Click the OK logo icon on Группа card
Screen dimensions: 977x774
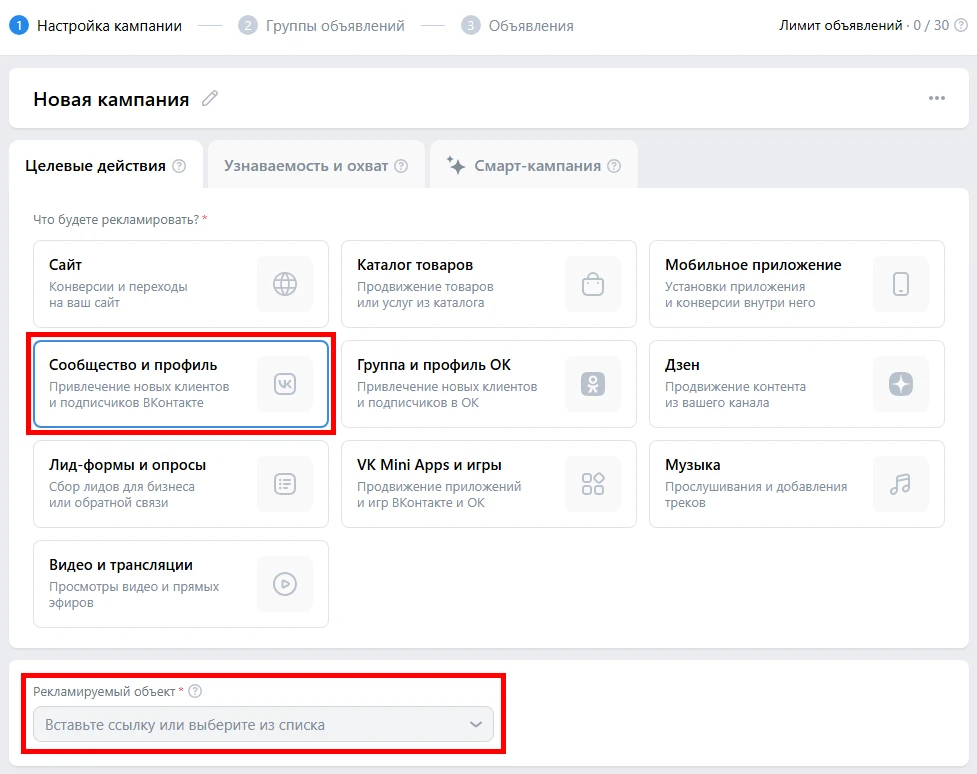pyautogui.click(x=593, y=384)
